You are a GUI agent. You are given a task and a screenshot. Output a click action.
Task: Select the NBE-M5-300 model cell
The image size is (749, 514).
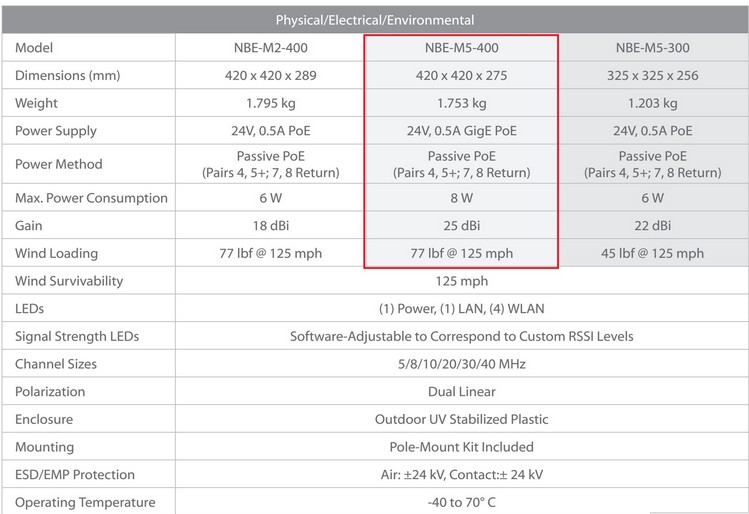click(x=653, y=48)
